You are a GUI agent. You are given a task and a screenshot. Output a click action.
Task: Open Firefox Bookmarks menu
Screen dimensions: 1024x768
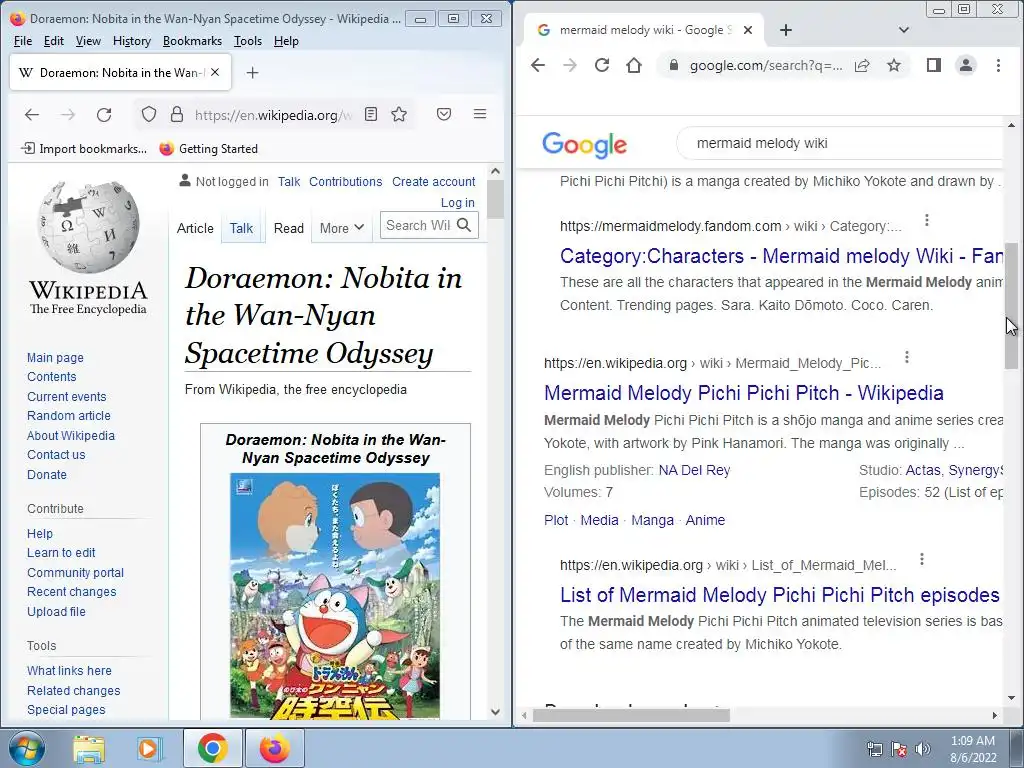point(193,41)
